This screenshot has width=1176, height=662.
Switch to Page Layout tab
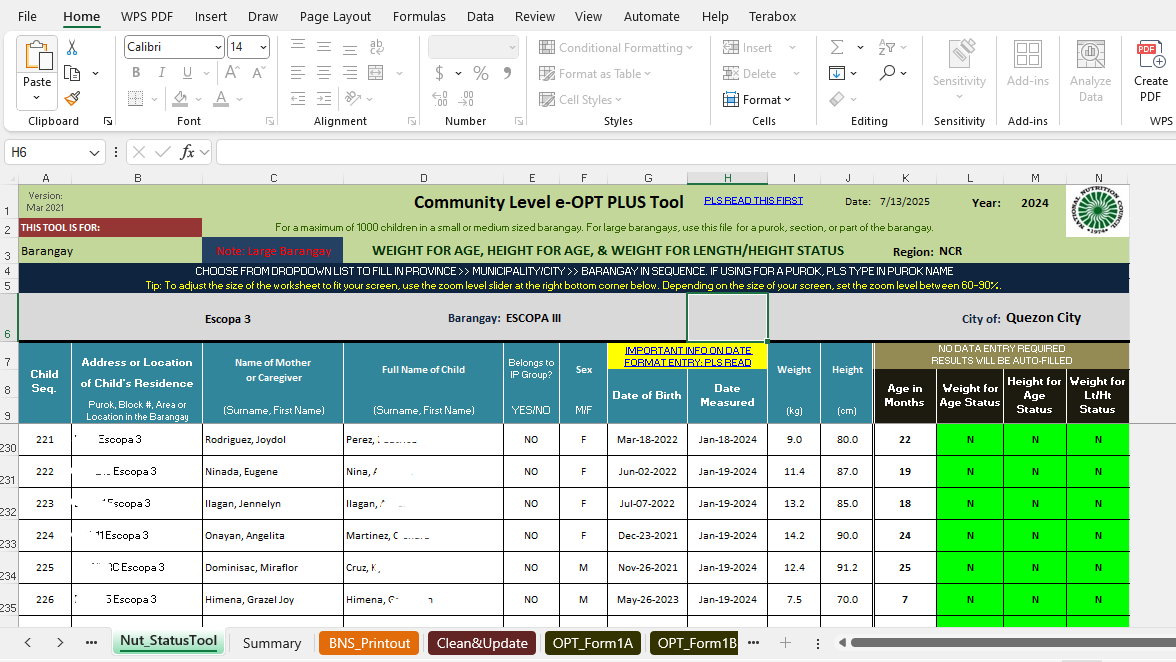point(335,16)
